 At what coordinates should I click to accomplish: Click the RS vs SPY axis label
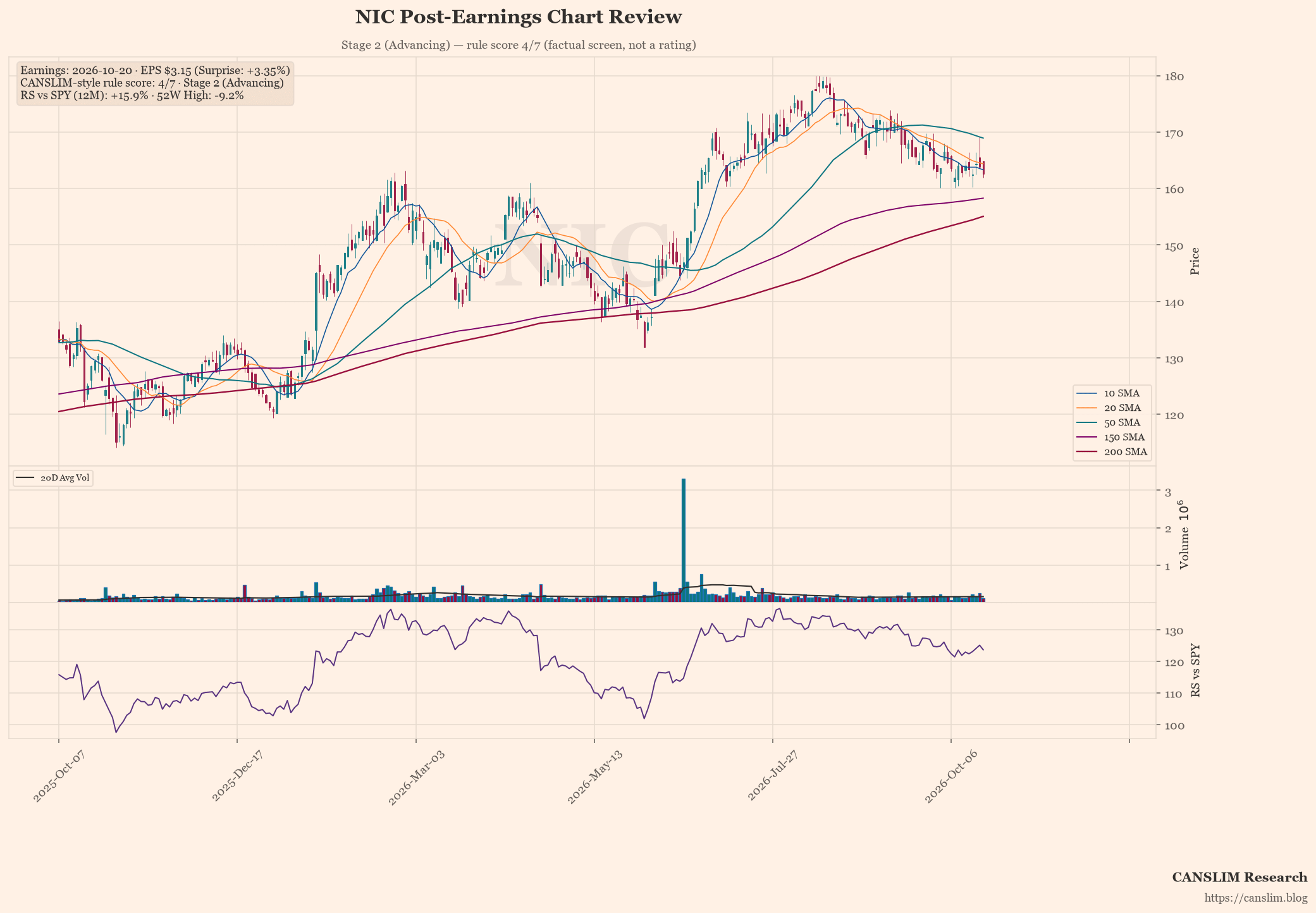point(1195,671)
